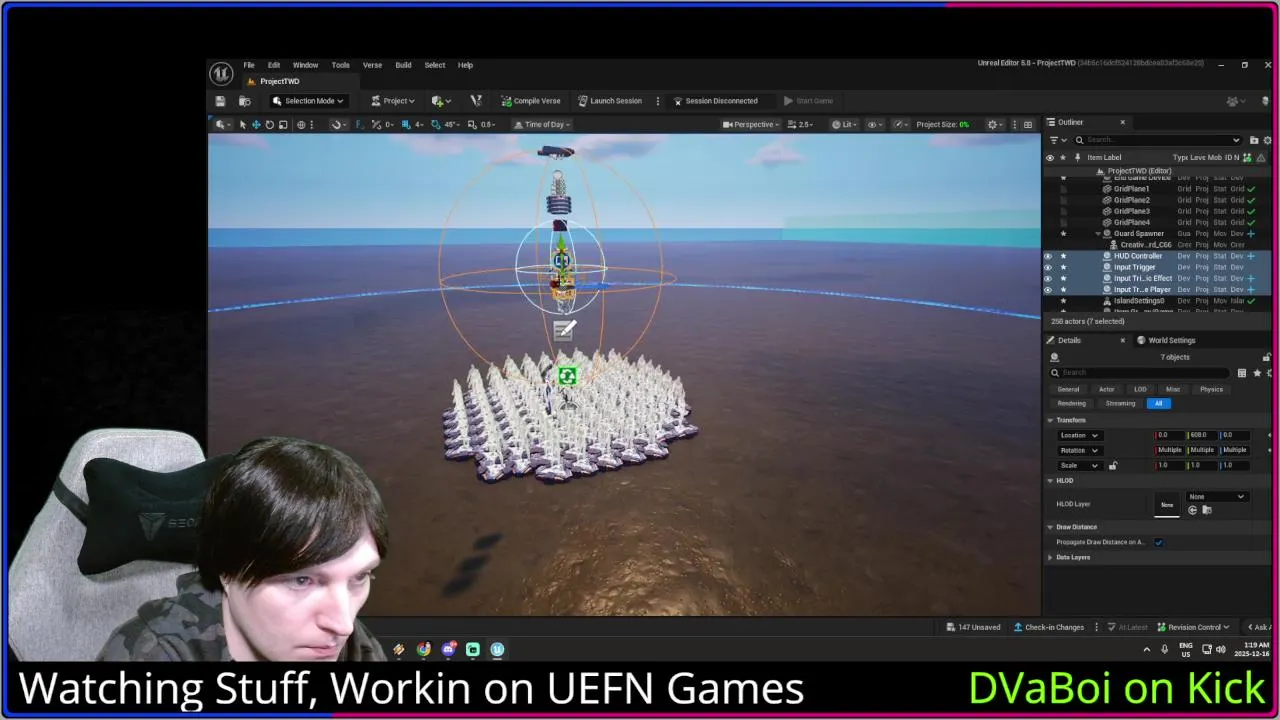This screenshot has height=720, width=1280.
Task: Choose the translate move tool in viewport
Action: 256,125
